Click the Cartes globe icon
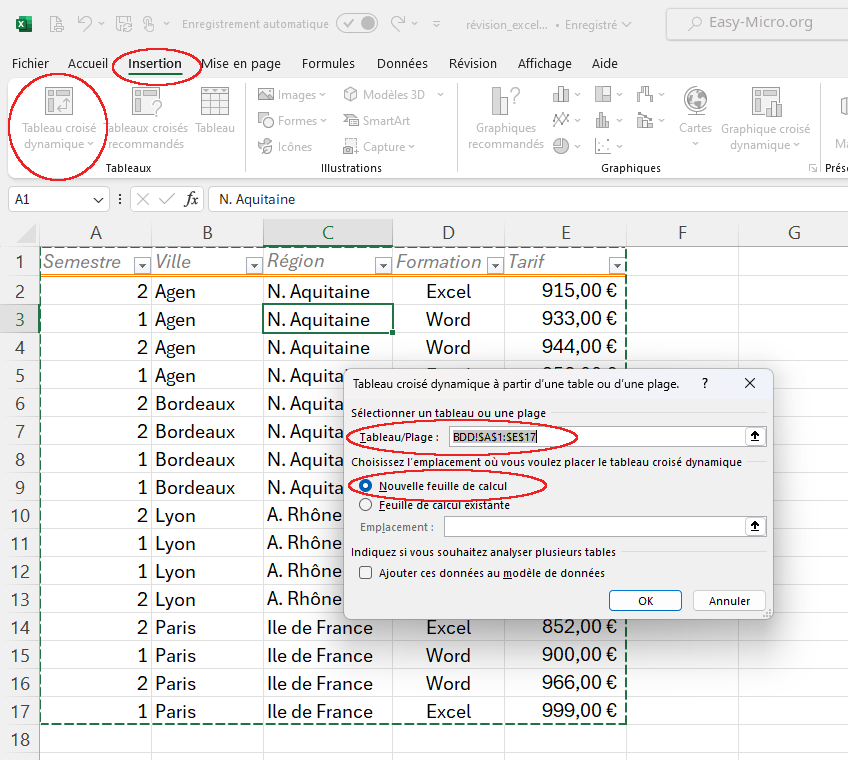The image size is (848, 760). 695,101
